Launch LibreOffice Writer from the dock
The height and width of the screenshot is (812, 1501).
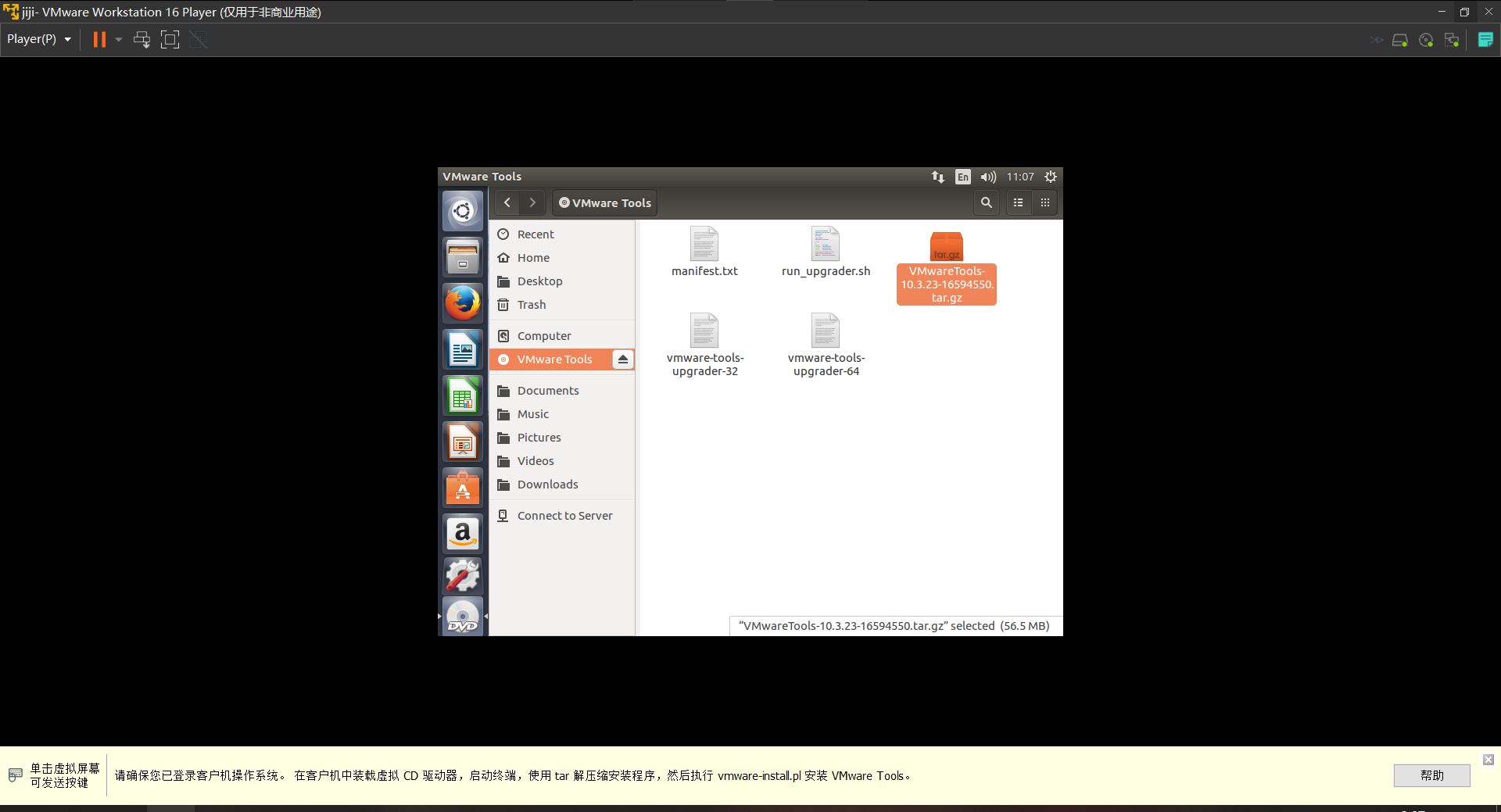(462, 349)
